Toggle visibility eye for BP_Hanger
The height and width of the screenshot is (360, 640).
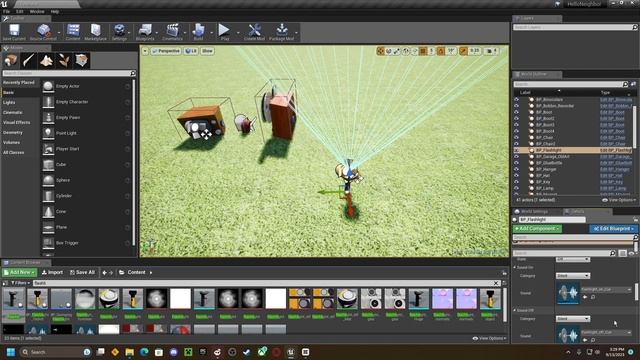[516, 169]
